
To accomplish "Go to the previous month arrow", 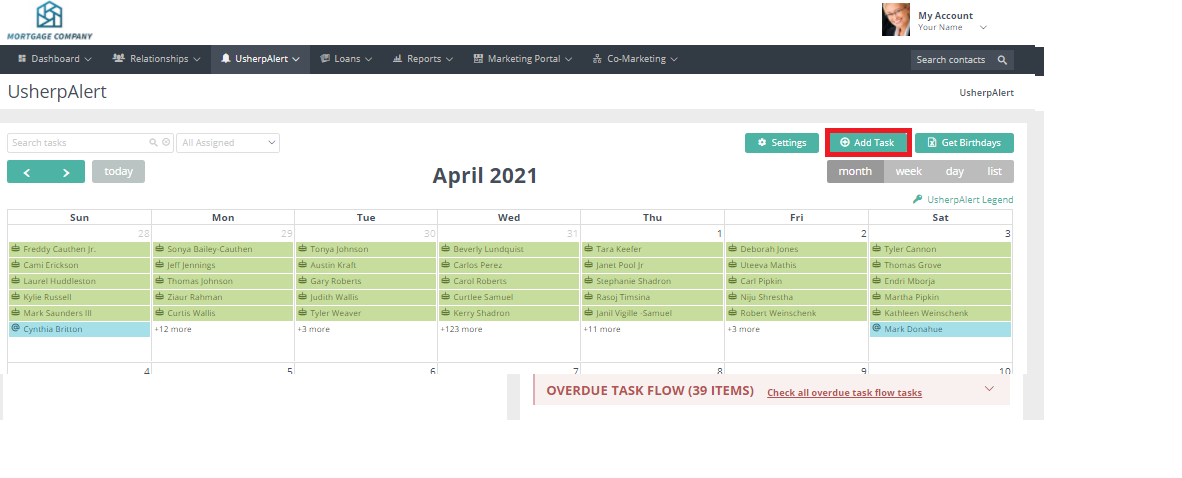I will pos(27,172).
